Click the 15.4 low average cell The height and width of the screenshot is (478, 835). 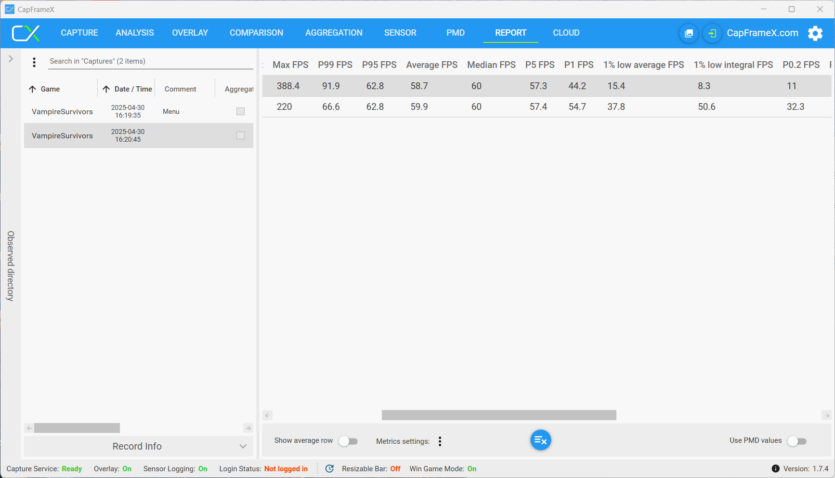pos(616,86)
